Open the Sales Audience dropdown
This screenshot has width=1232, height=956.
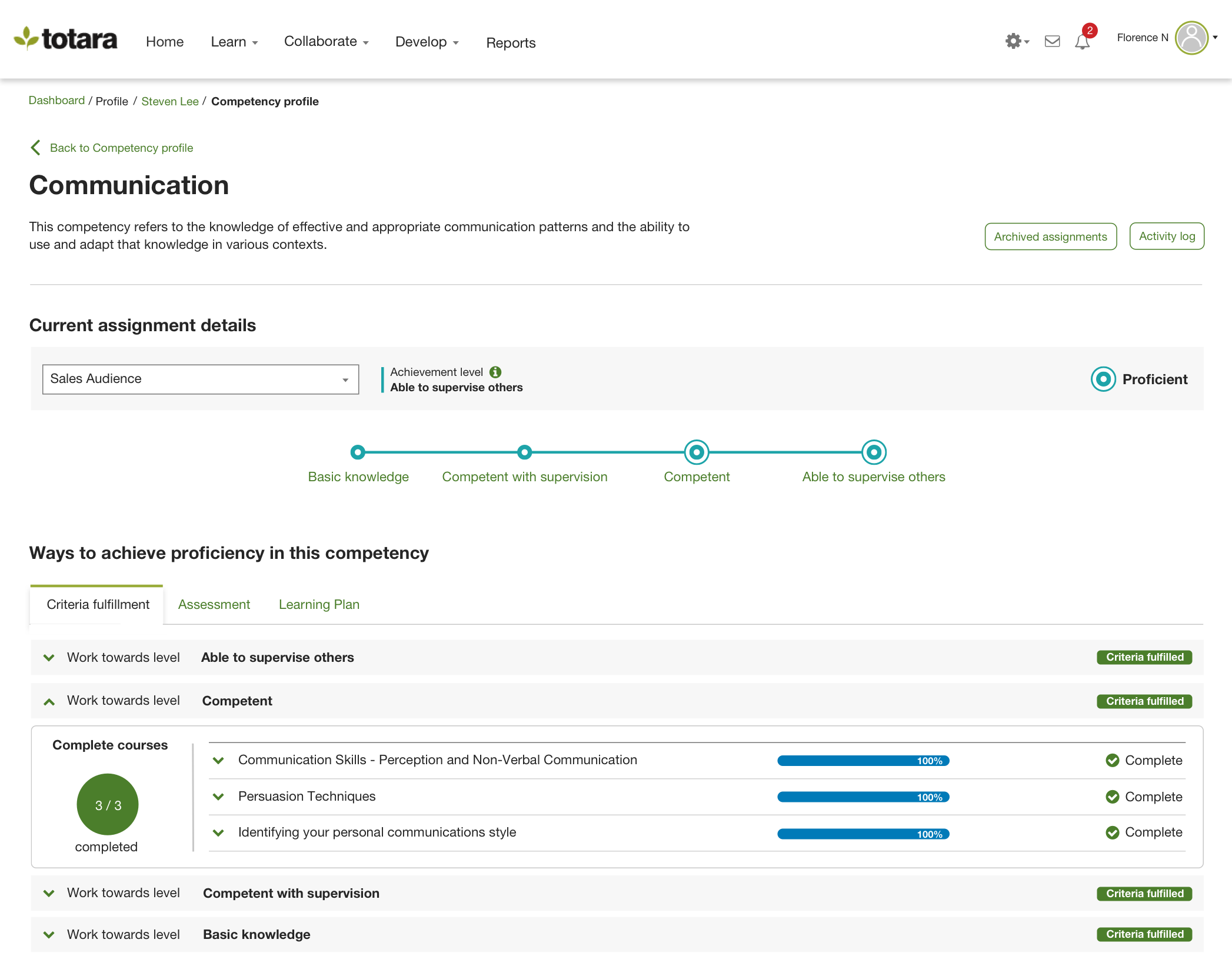(201, 379)
